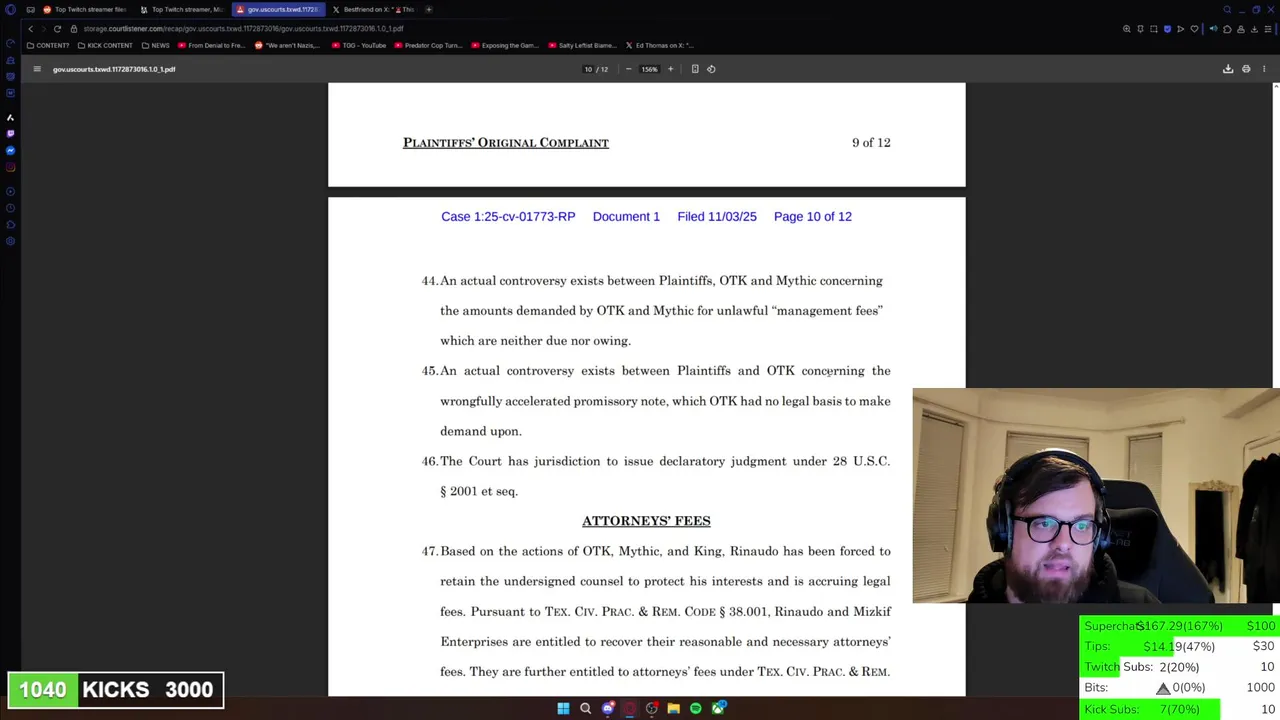This screenshot has height=720, width=1280.
Task: Click the Windows Start button on taskbar
Action: pos(563,708)
